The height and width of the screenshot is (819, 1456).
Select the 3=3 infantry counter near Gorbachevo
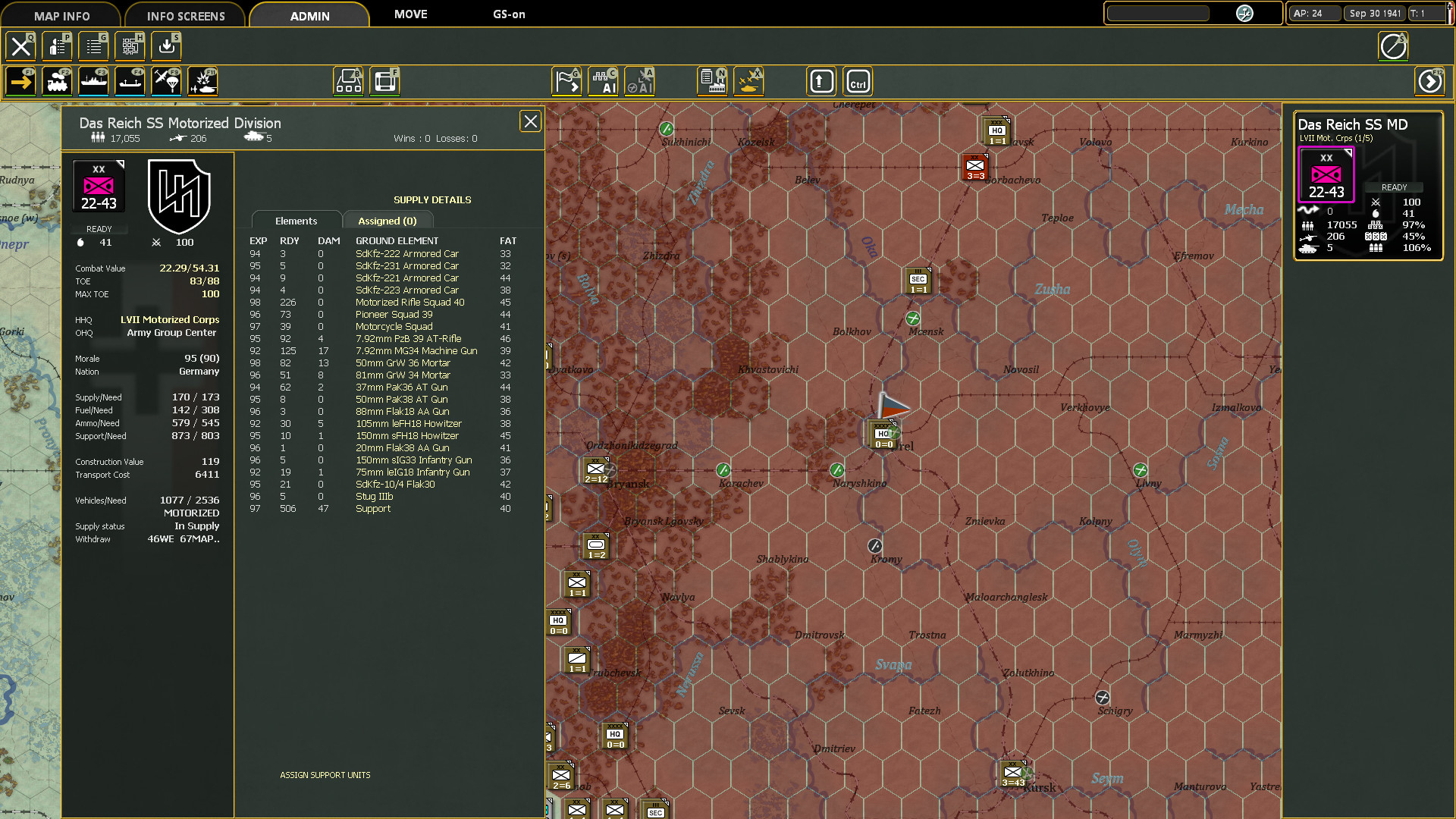[975, 168]
